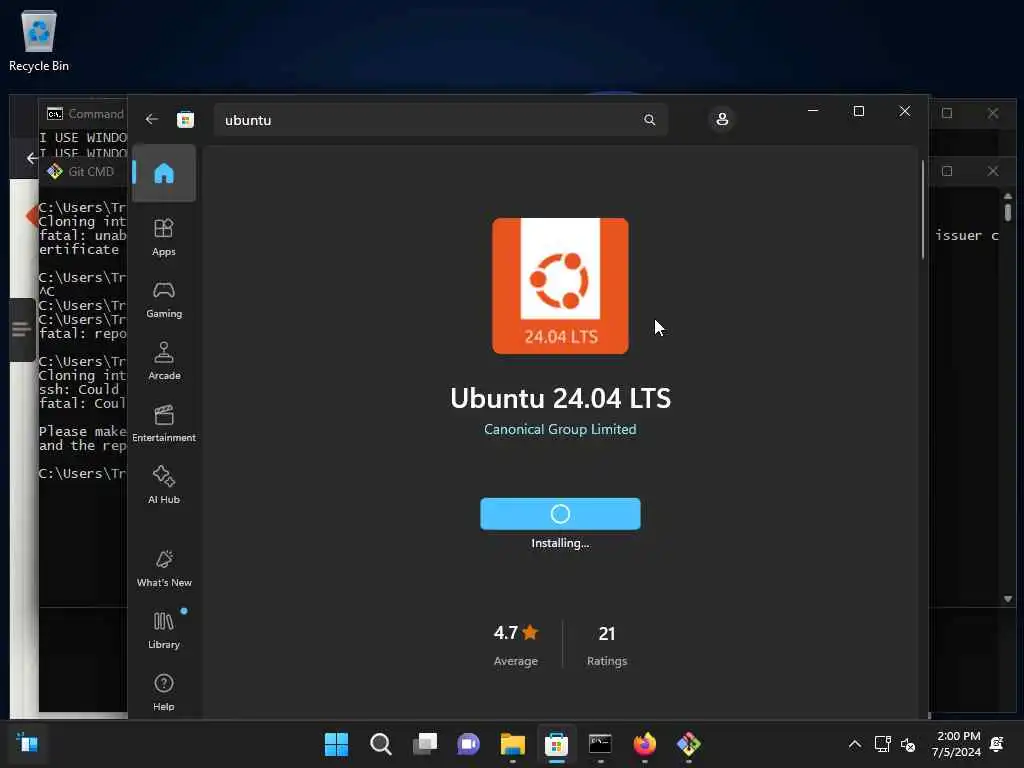Click the Git CMD window title icon
1024x768 pixels.
(x=55, y=171)
